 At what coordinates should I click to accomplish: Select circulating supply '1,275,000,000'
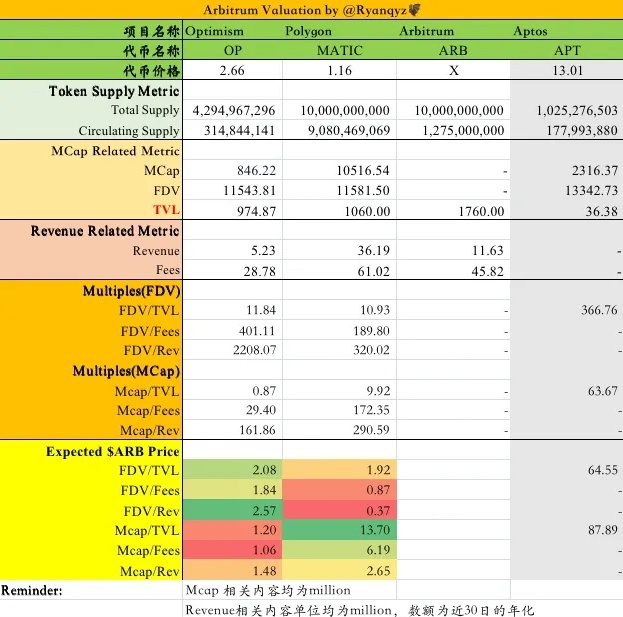(463, 131)
